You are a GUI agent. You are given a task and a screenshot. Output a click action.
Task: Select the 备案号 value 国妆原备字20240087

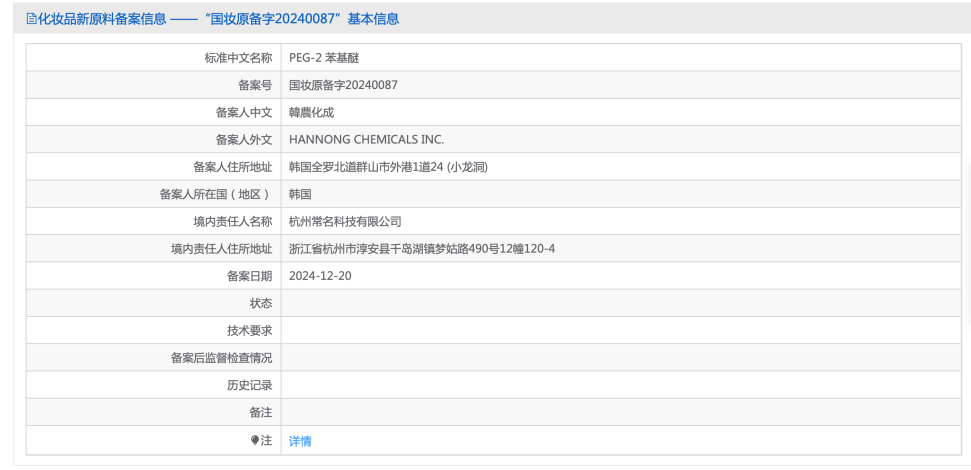[344, 85]
